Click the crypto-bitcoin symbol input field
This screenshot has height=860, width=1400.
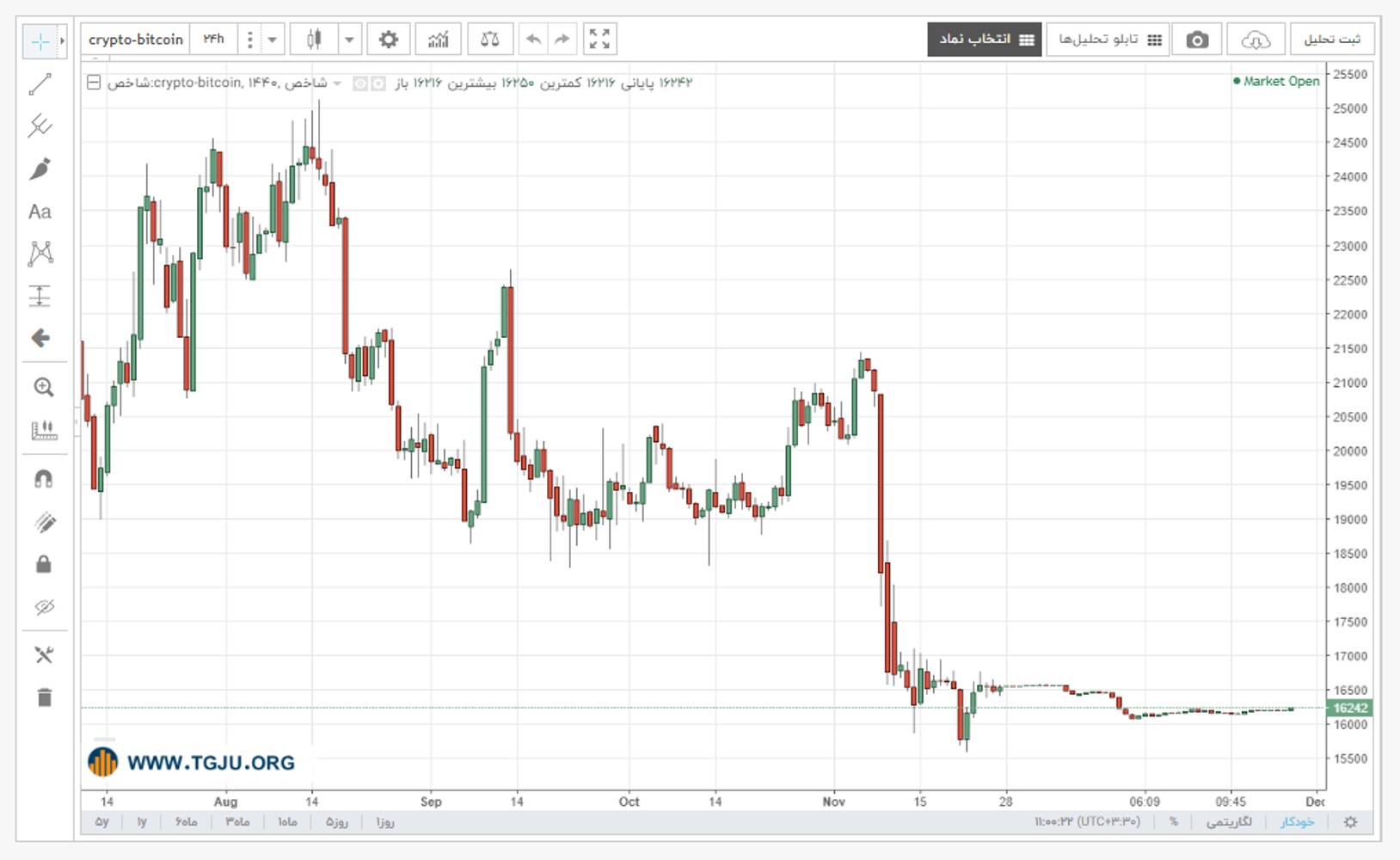(x=136, y=40)
